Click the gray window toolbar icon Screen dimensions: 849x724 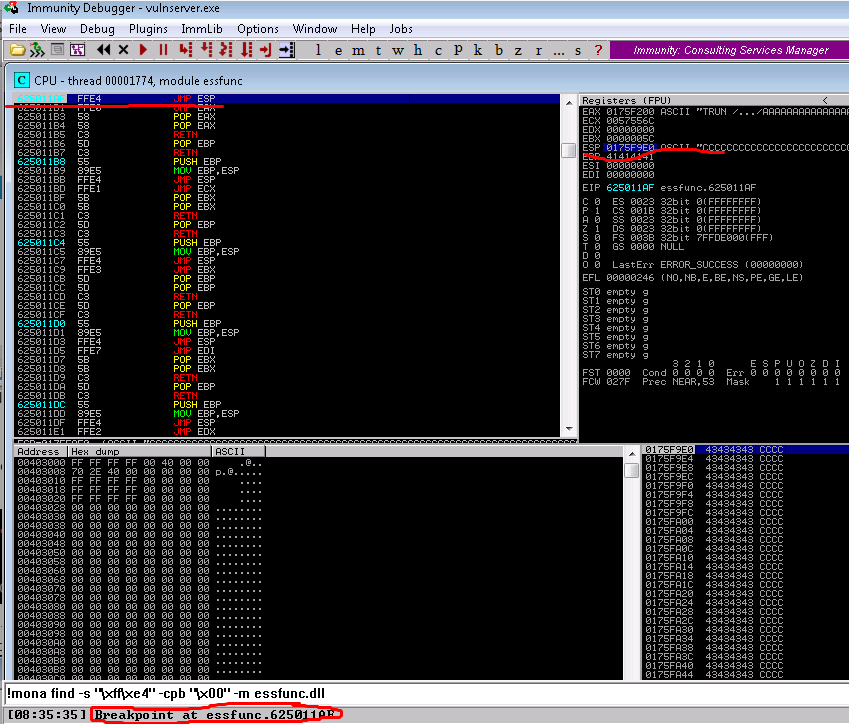[x=57, y=50]
